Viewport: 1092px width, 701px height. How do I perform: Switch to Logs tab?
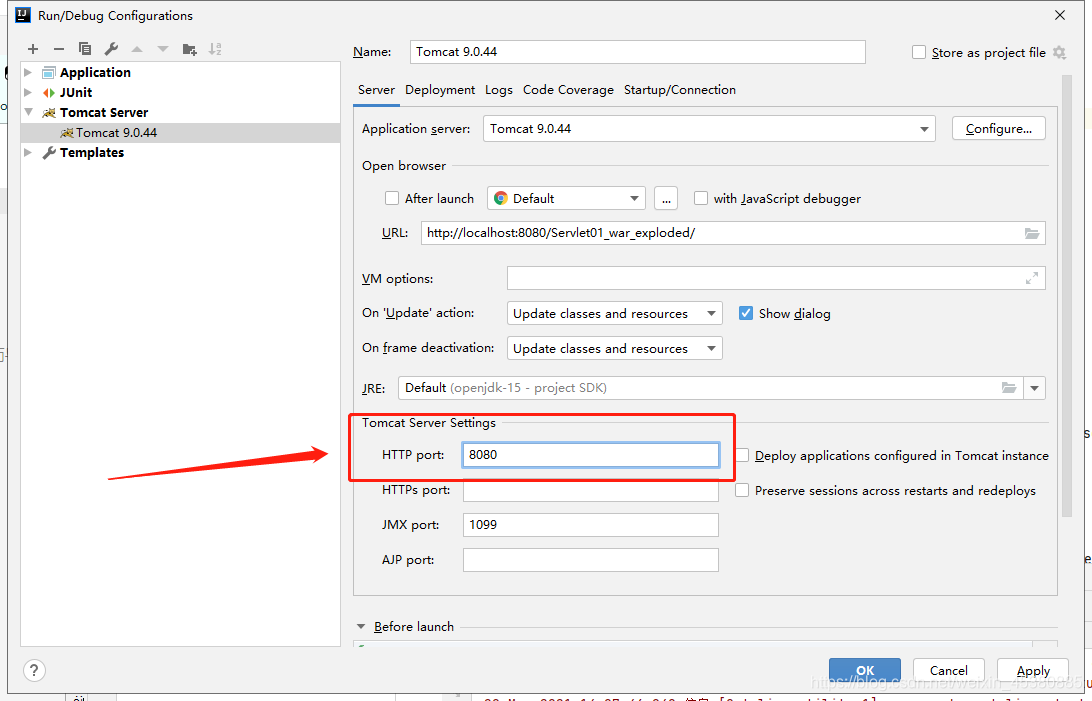[499, 90]
